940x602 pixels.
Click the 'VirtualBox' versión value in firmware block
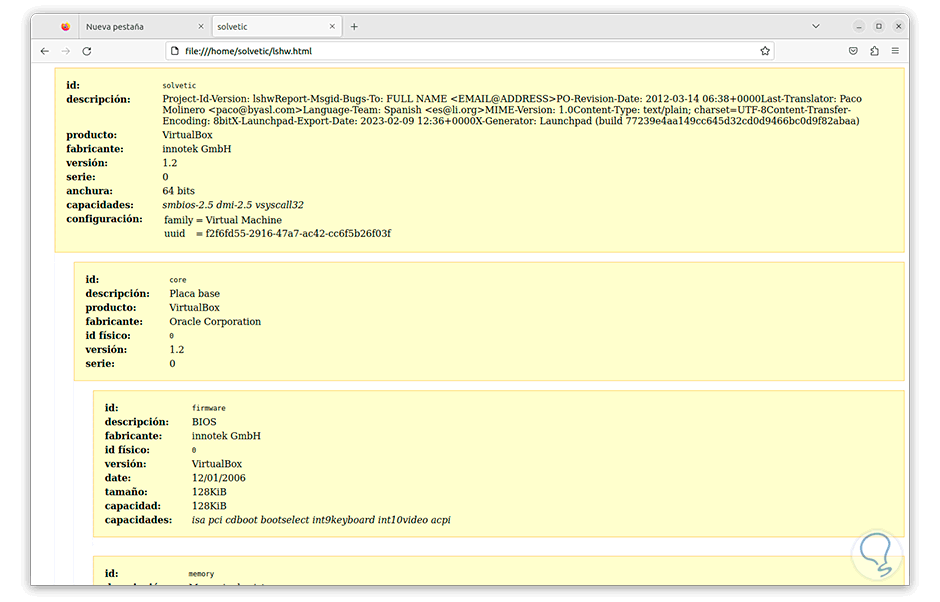pyautogui.click(x=216, y=464)
